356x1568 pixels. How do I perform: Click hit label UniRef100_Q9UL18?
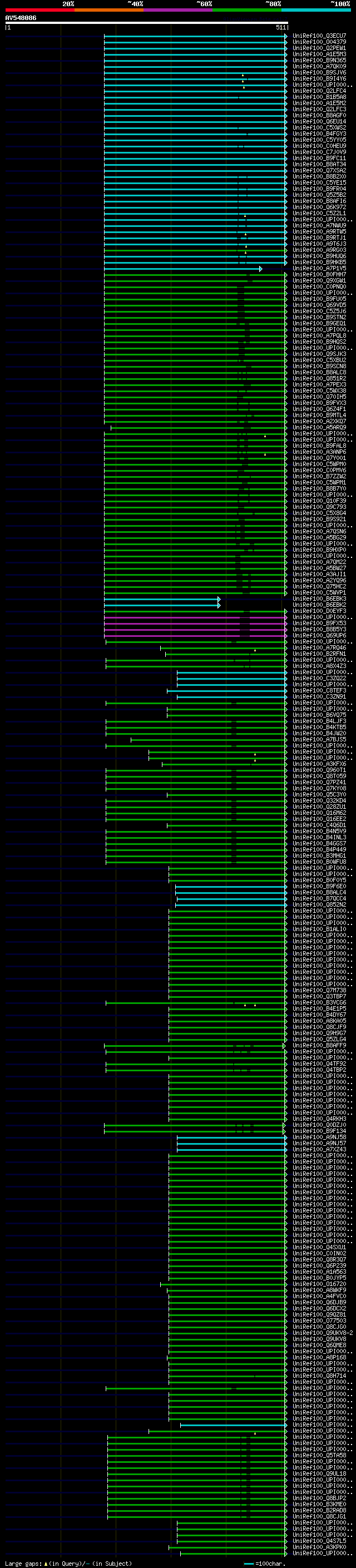(319, 1473)
